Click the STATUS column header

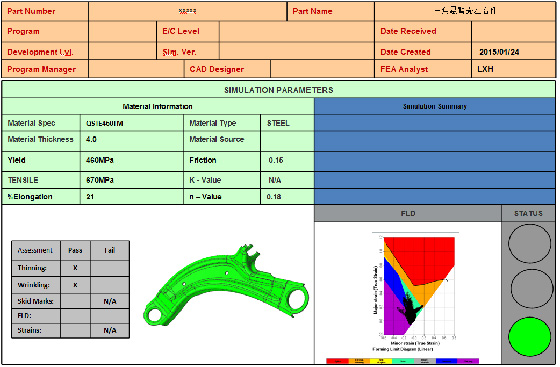[x=529, y=213]
